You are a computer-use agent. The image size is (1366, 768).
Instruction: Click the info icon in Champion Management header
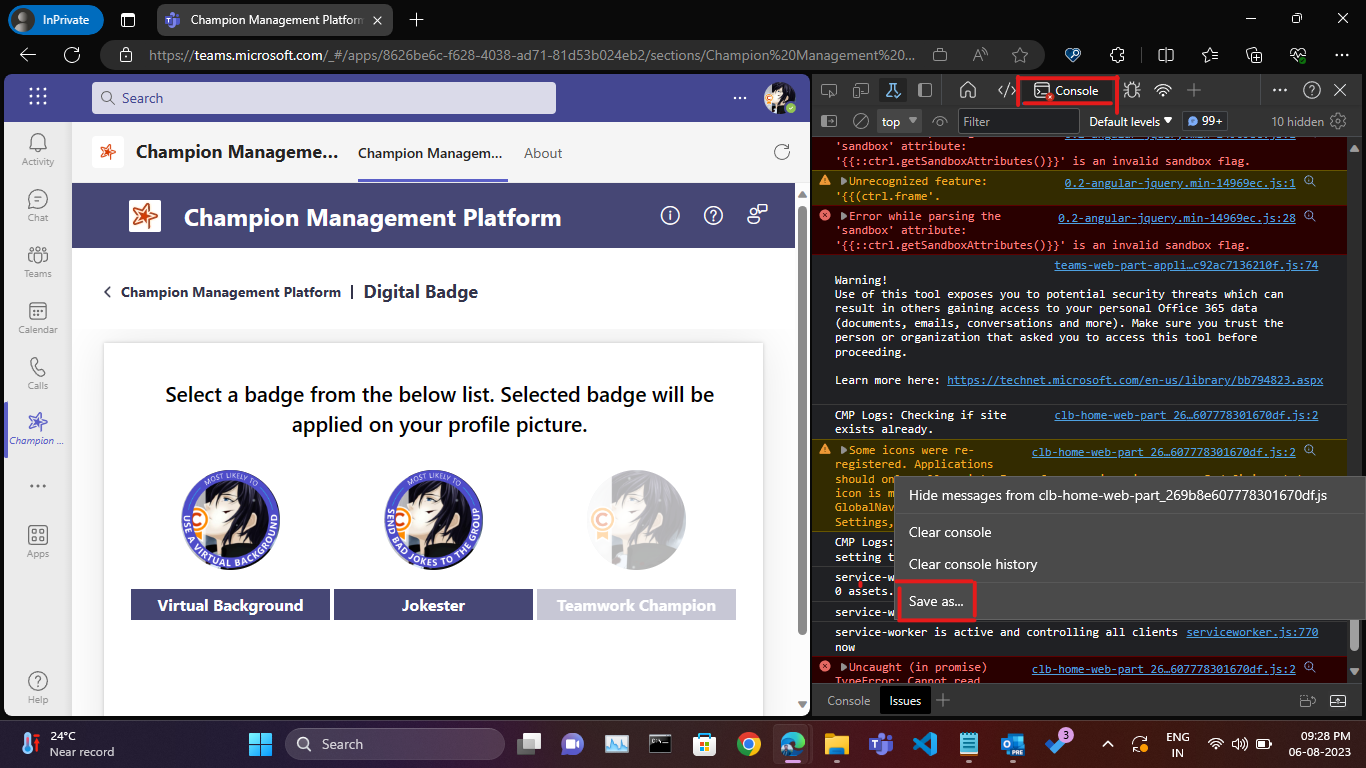pos(670,215)
